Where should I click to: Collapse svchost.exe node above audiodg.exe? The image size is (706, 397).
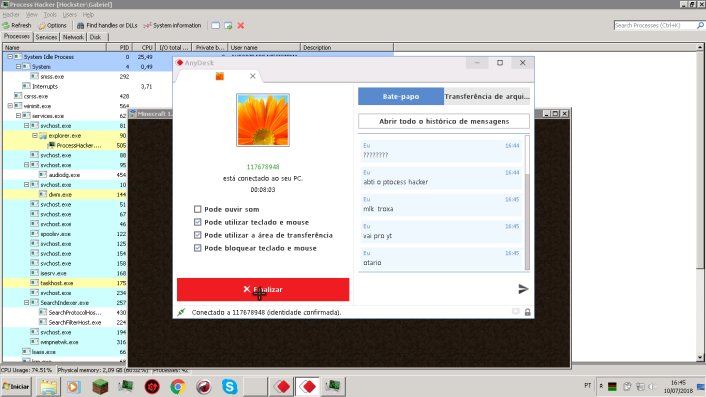click(x=27, y=165)
